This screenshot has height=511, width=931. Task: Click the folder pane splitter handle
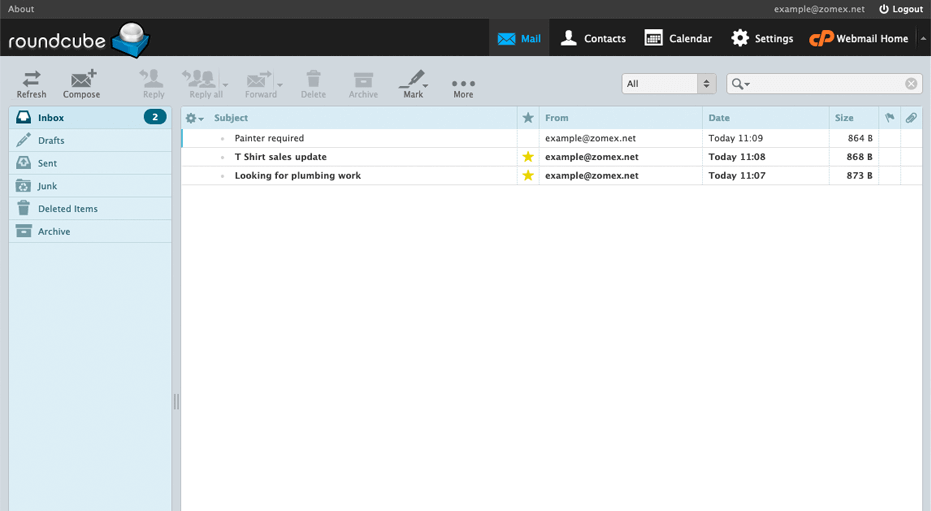click(176, 402)
